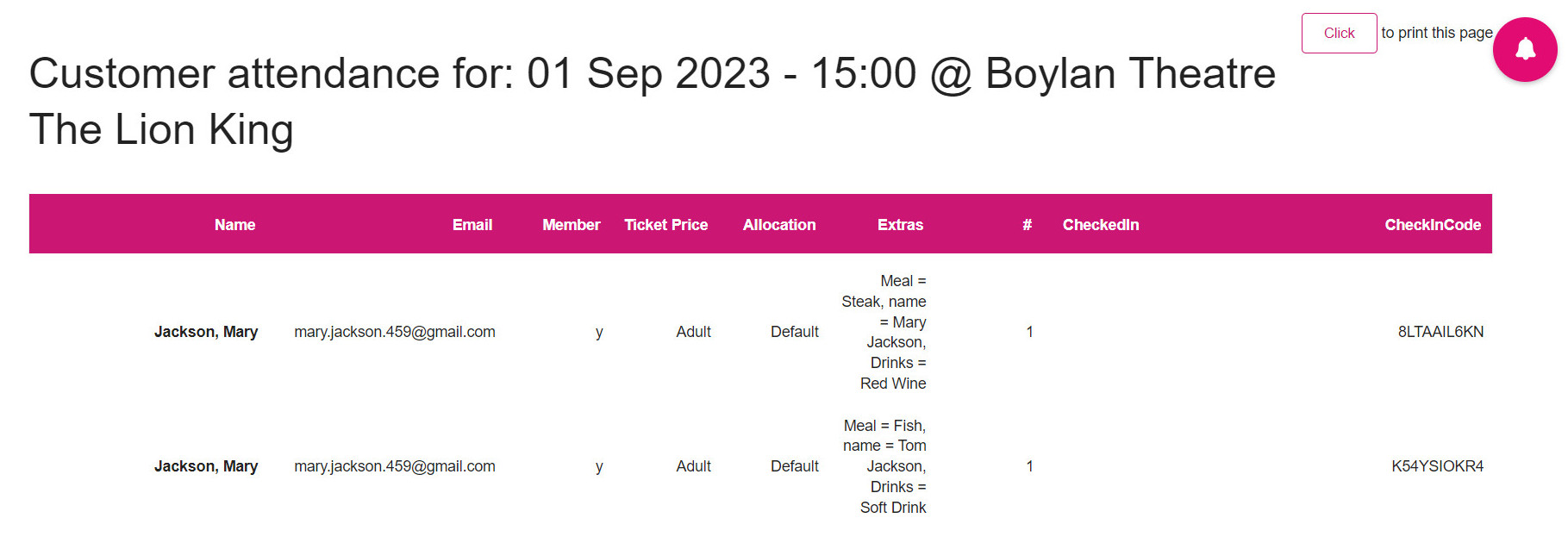
Task: Sort using the CheckedIn column header
Action: (x=1101, y=224)
